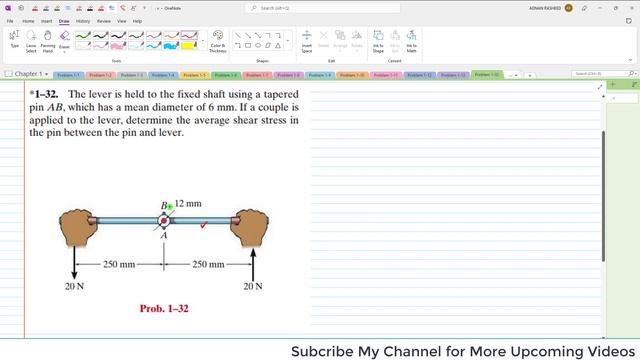Screen dimensions: 640x360
Task: Switch to the Review tab
Action: click(104, 21)
